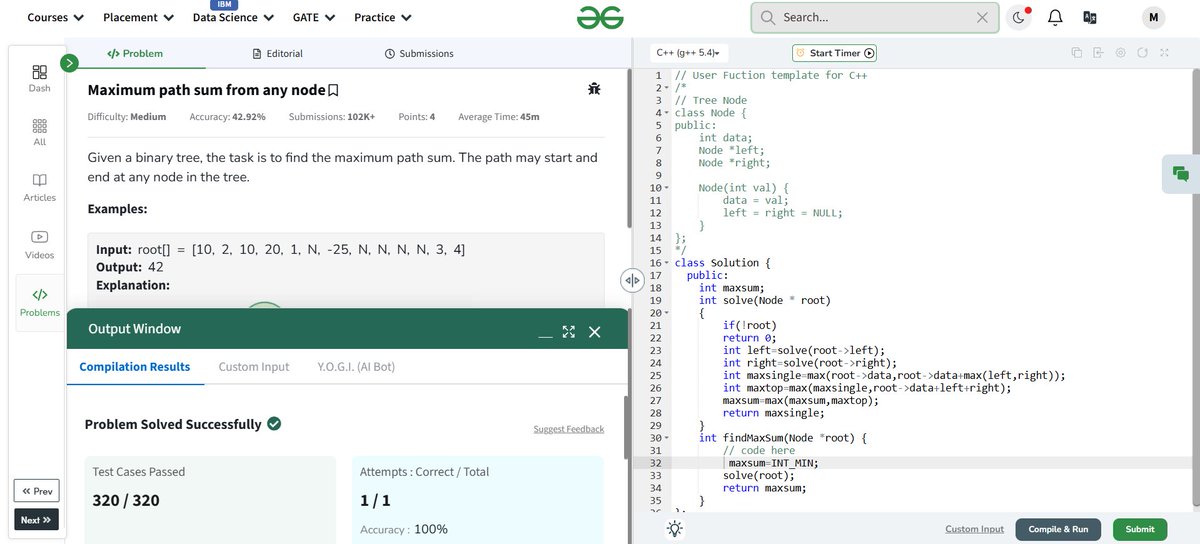
Task: Click the GeeksforGeeks logo
Action: pyautogui.click(x=600, y=17)
